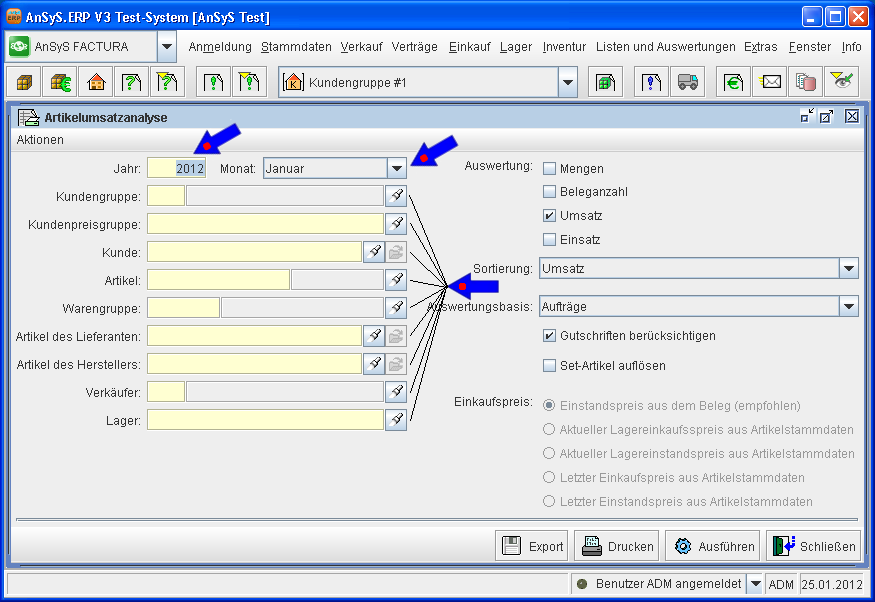Click the clear icon beside Lager field
This screenshot has width=875, height=602.
click(x=396, y=419)
